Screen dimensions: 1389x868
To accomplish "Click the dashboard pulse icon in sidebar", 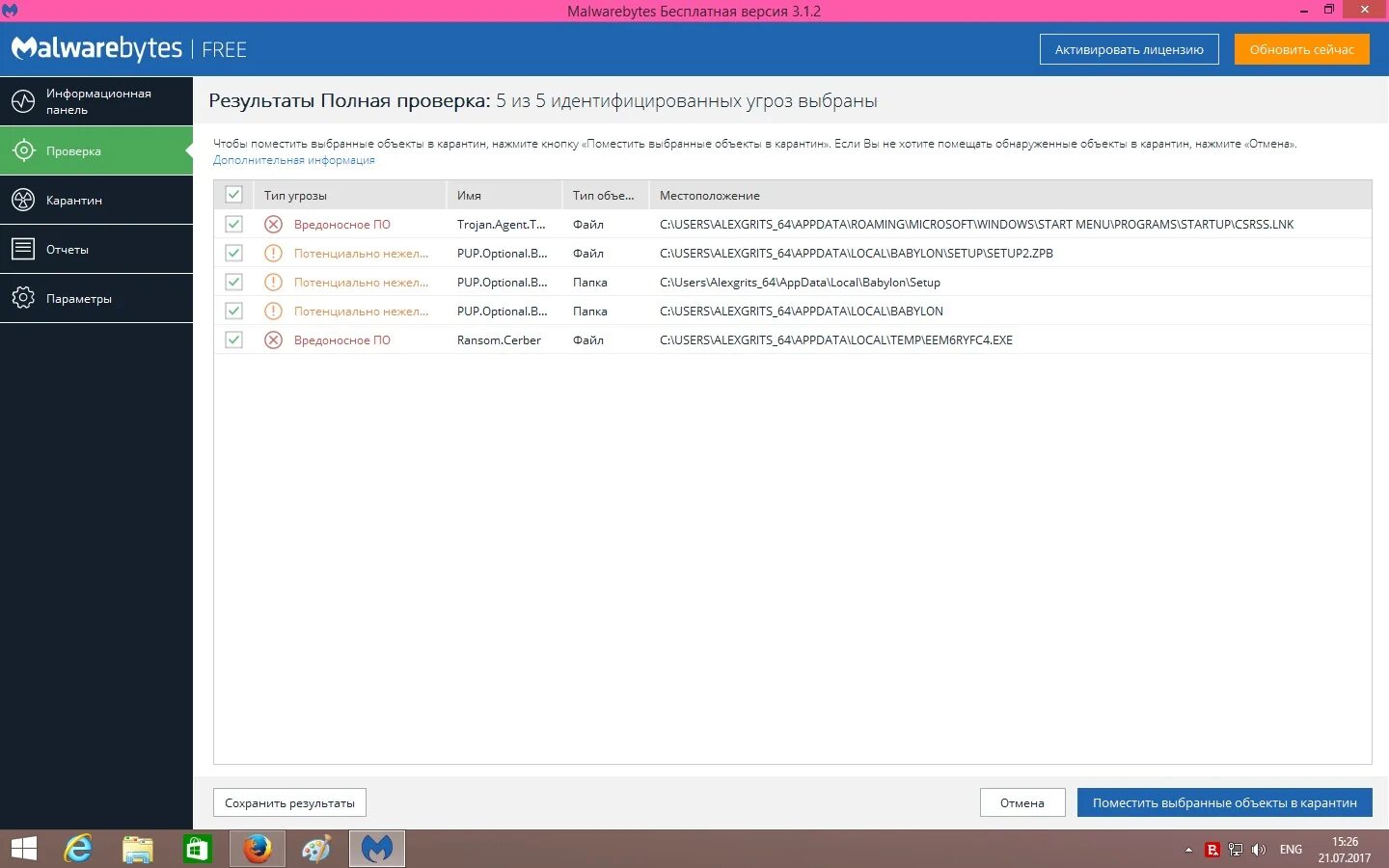I will [x=23, y=101].
